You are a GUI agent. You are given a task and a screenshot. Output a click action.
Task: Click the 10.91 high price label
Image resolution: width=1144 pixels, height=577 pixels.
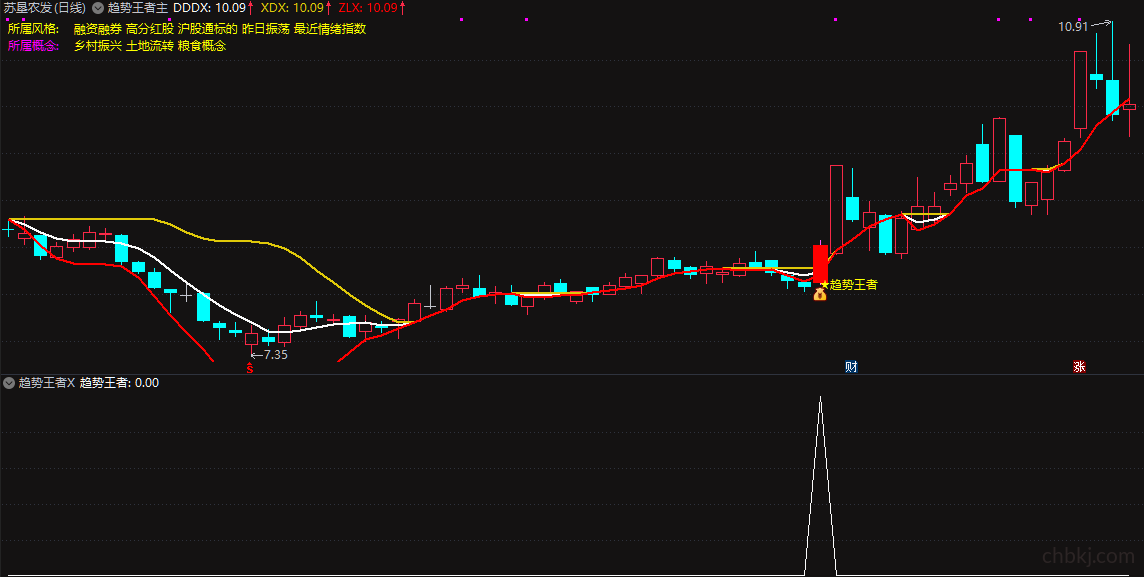point(1072,27)
